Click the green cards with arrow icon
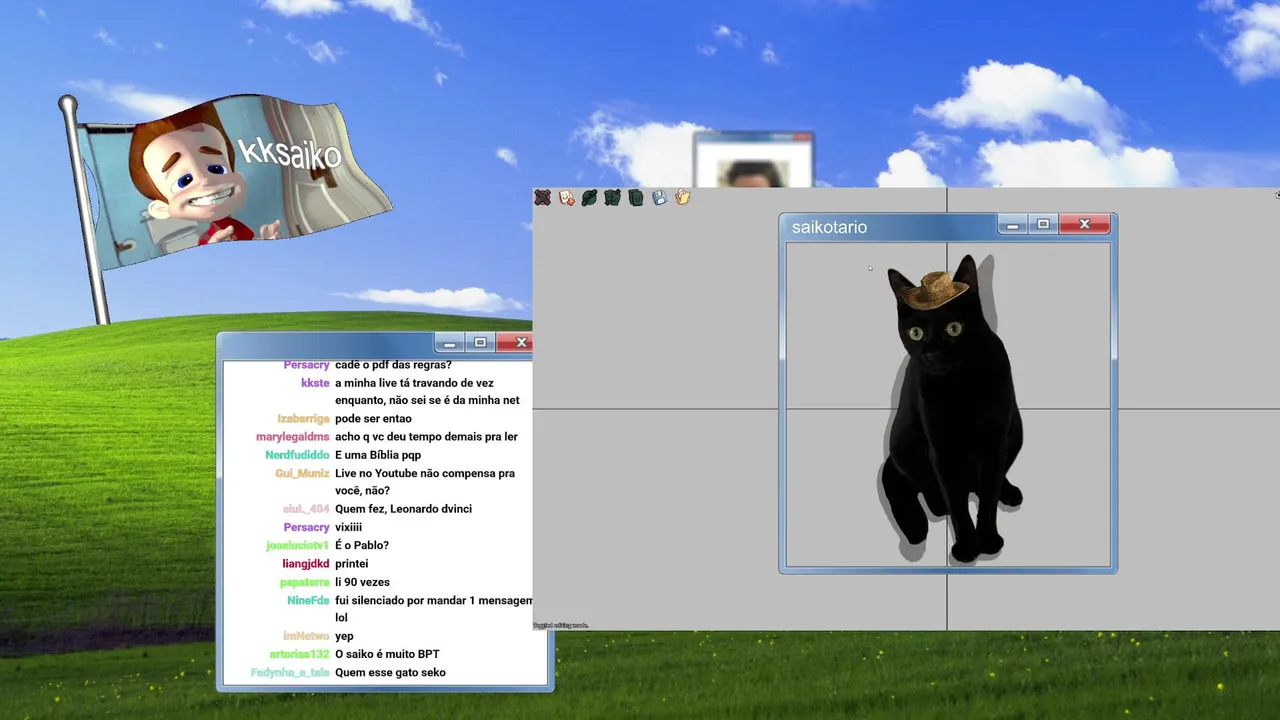Viewport: 1280px width, 720px height. [x=612, y=198]
